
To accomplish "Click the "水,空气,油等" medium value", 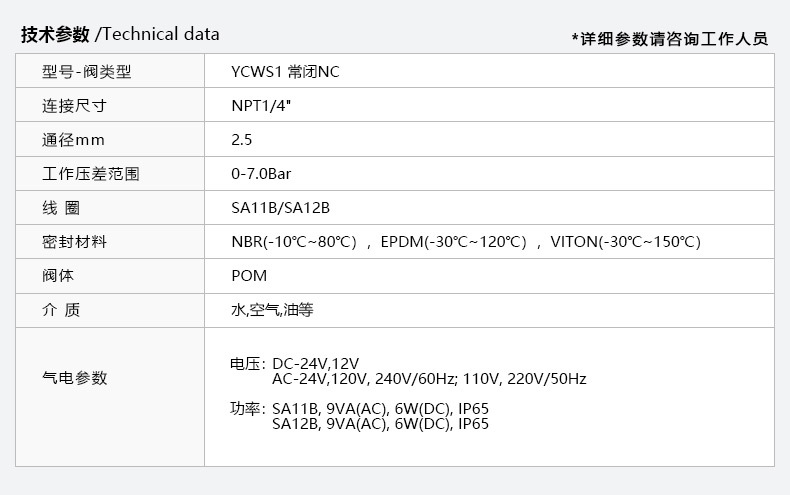I will [272, 310].
